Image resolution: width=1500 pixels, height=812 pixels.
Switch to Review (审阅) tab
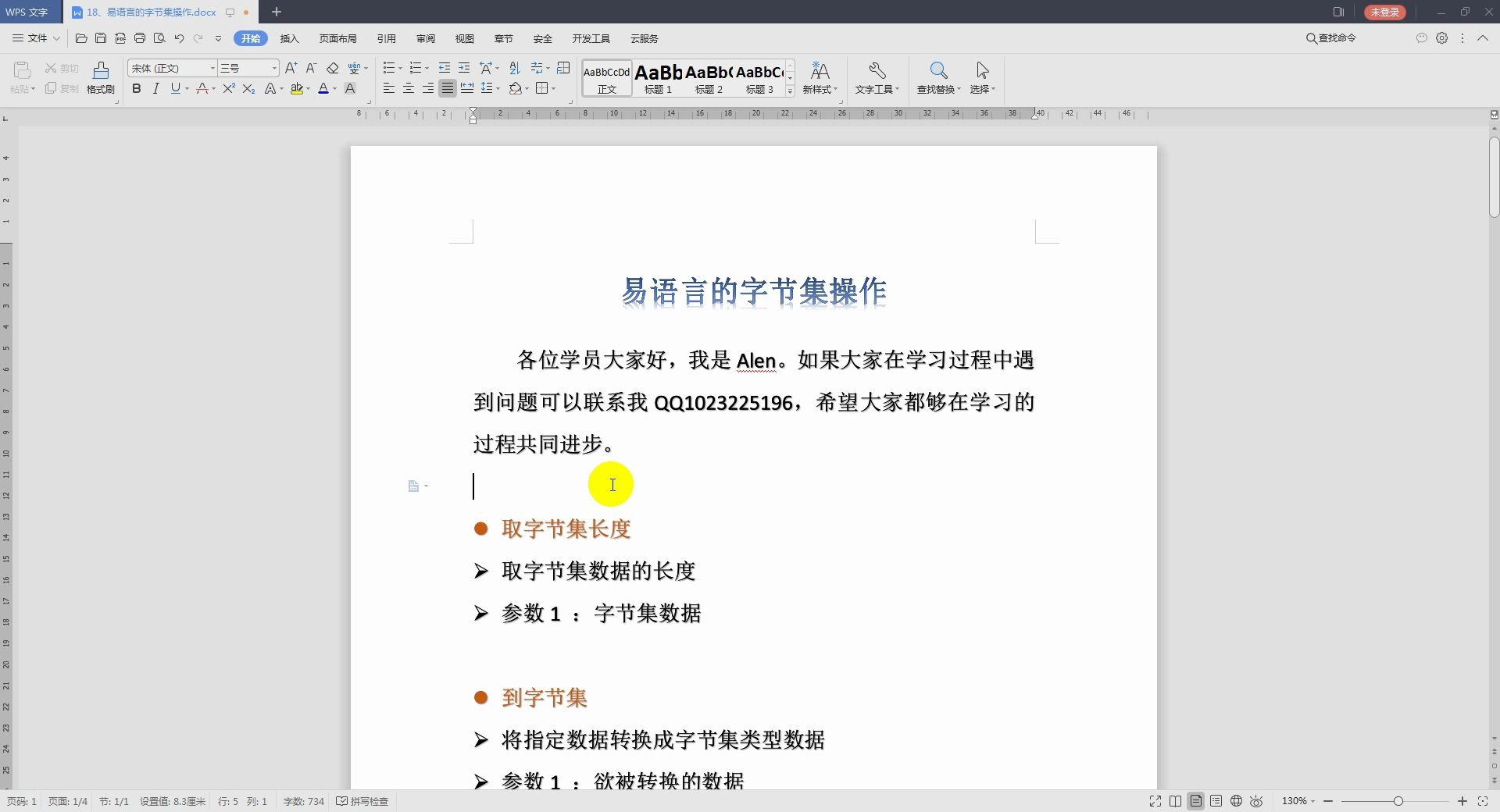tap(425, 38)
